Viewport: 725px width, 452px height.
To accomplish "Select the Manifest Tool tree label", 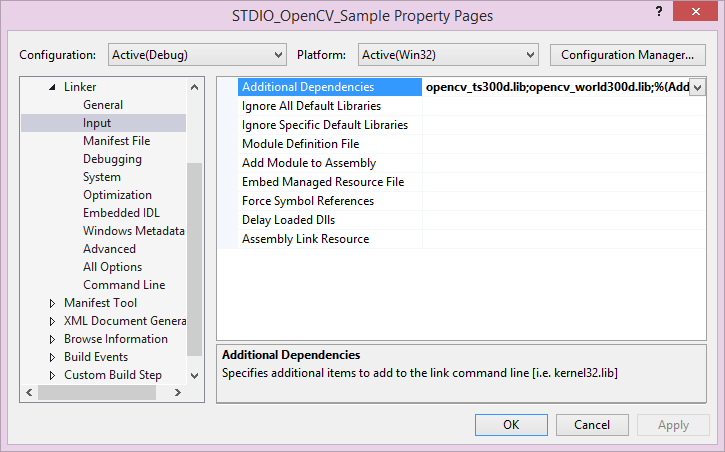I will pos(100,303).
